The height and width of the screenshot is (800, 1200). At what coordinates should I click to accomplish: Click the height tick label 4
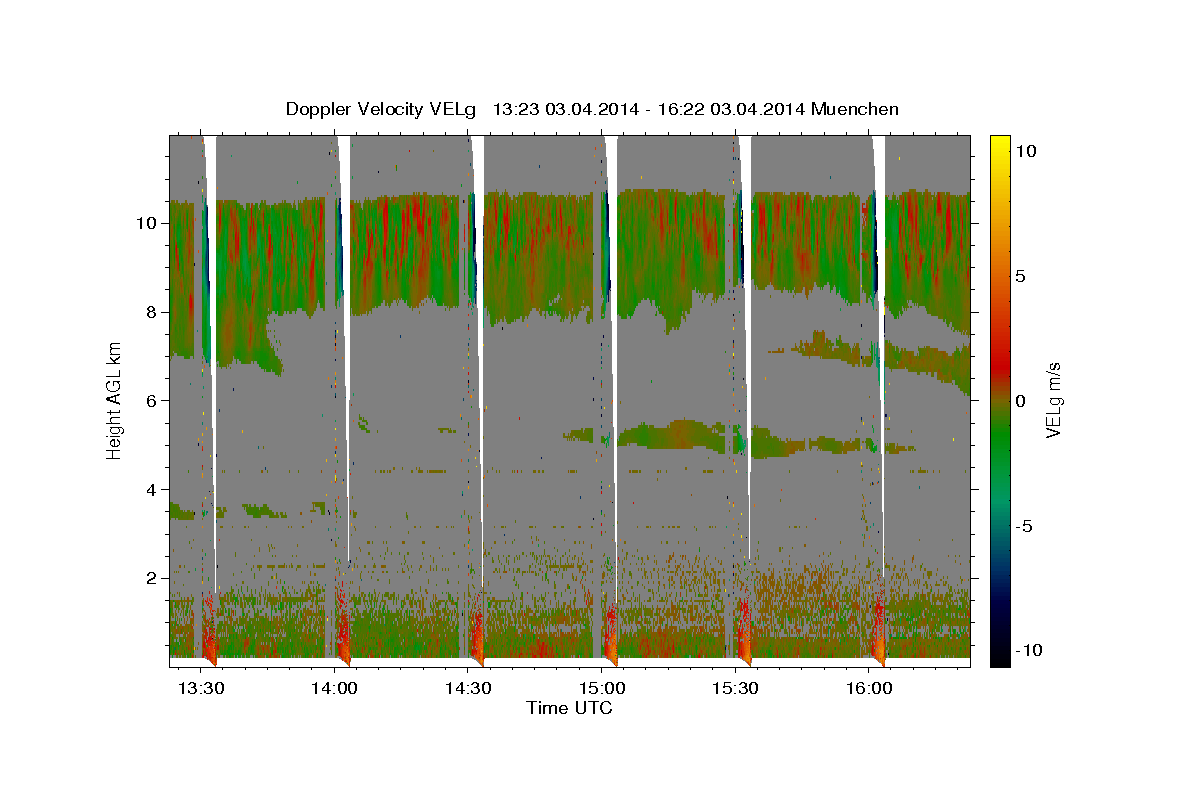tap(149, 489)
